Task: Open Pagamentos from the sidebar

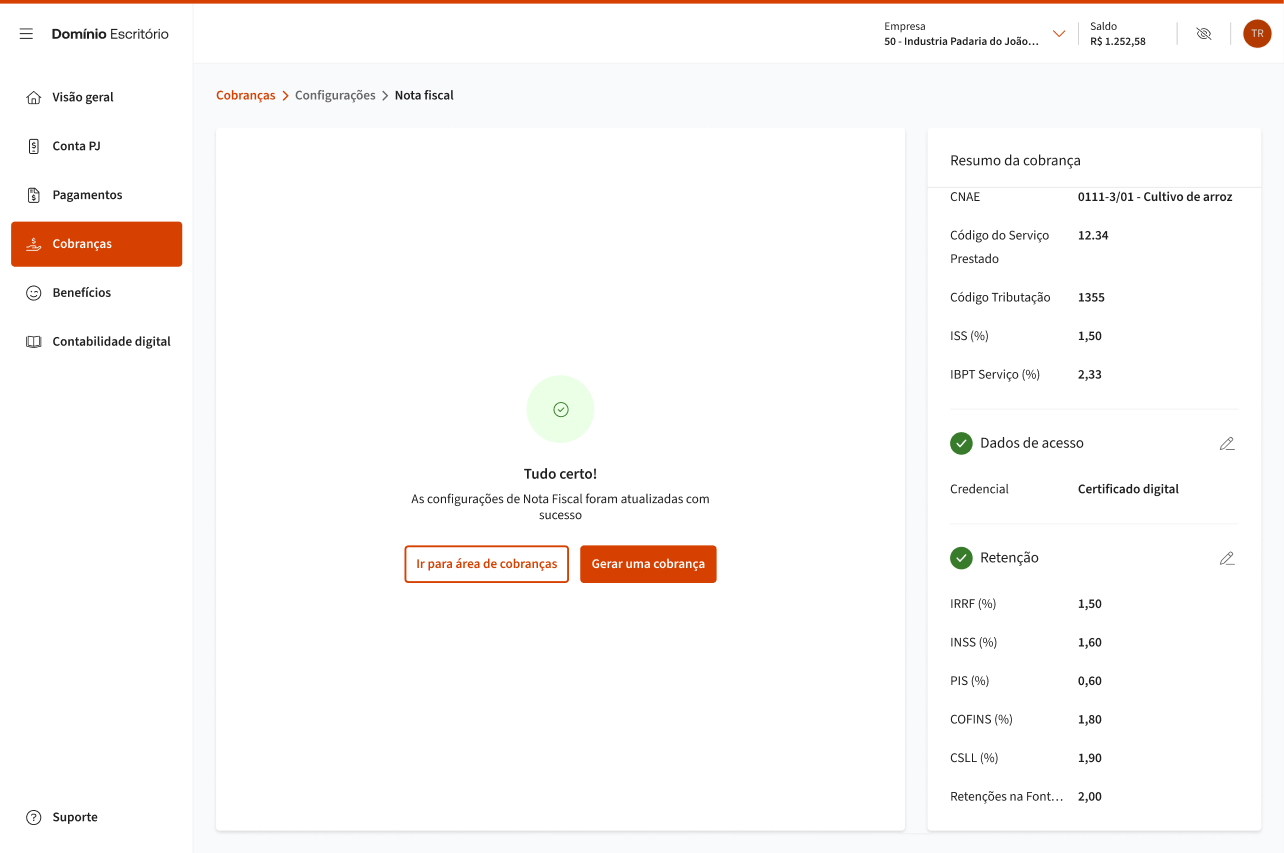Action: tap(87, 195)
